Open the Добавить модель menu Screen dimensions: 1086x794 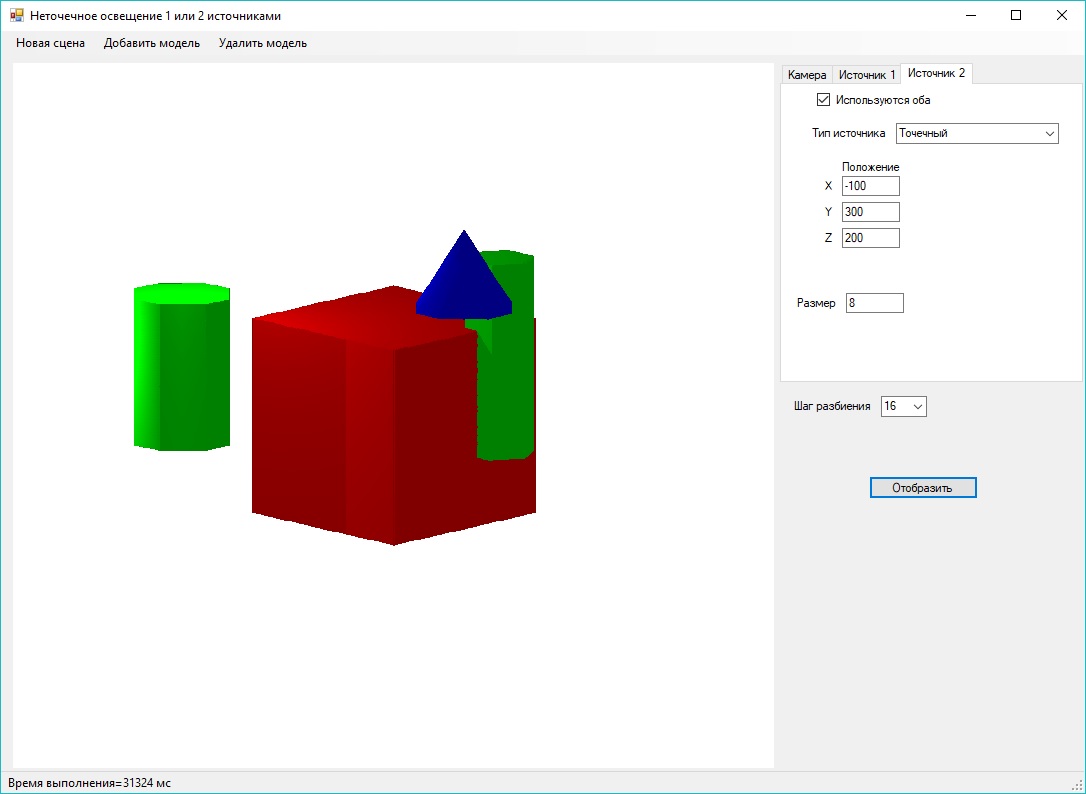152,43
